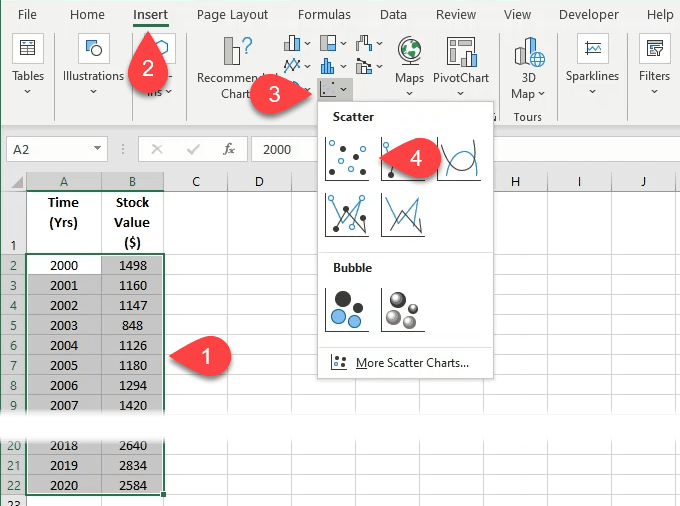Switch to the Home tab

tap(87, 15)
